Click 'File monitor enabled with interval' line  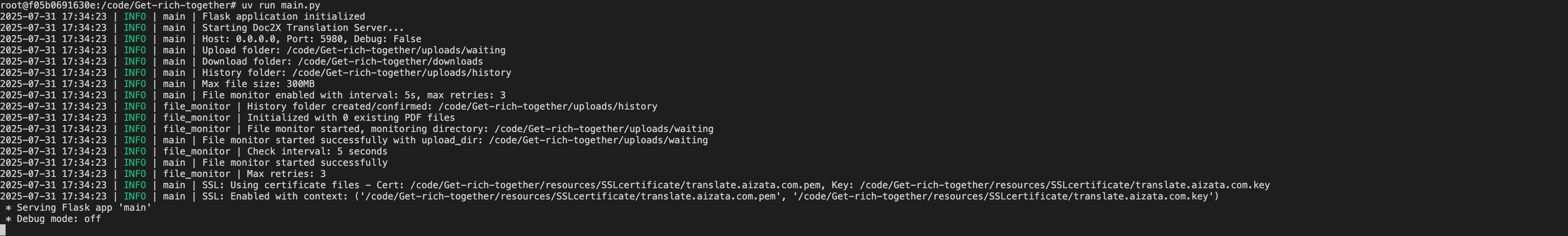(354, 96)
